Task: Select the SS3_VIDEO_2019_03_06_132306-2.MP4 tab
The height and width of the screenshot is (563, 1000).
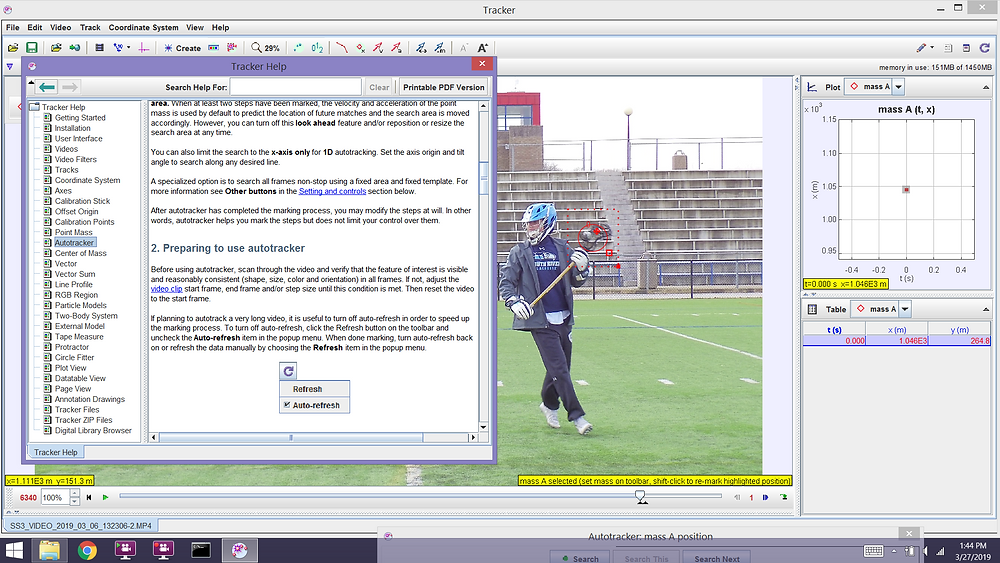Action: point(80,526)
